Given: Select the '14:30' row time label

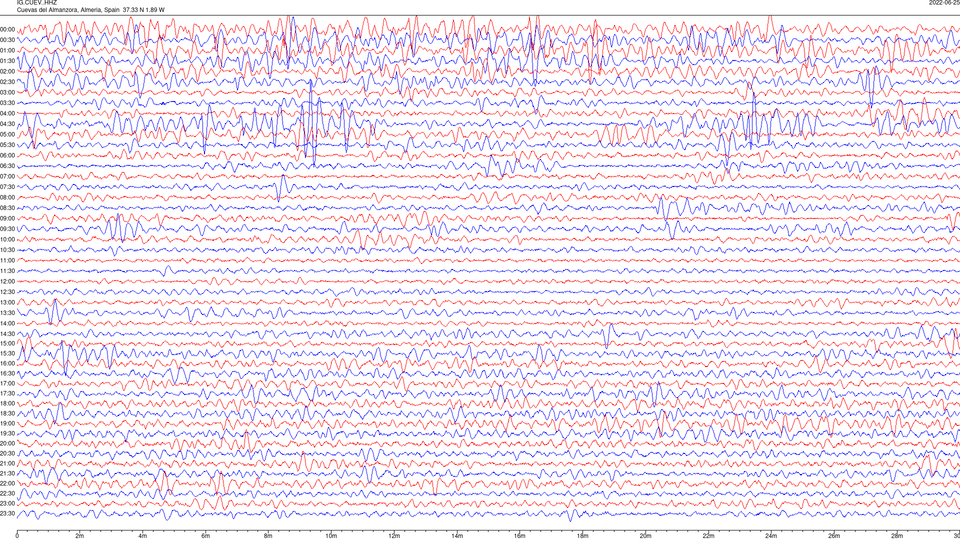Looking at the screenshot, I should (x=7, y=334).
